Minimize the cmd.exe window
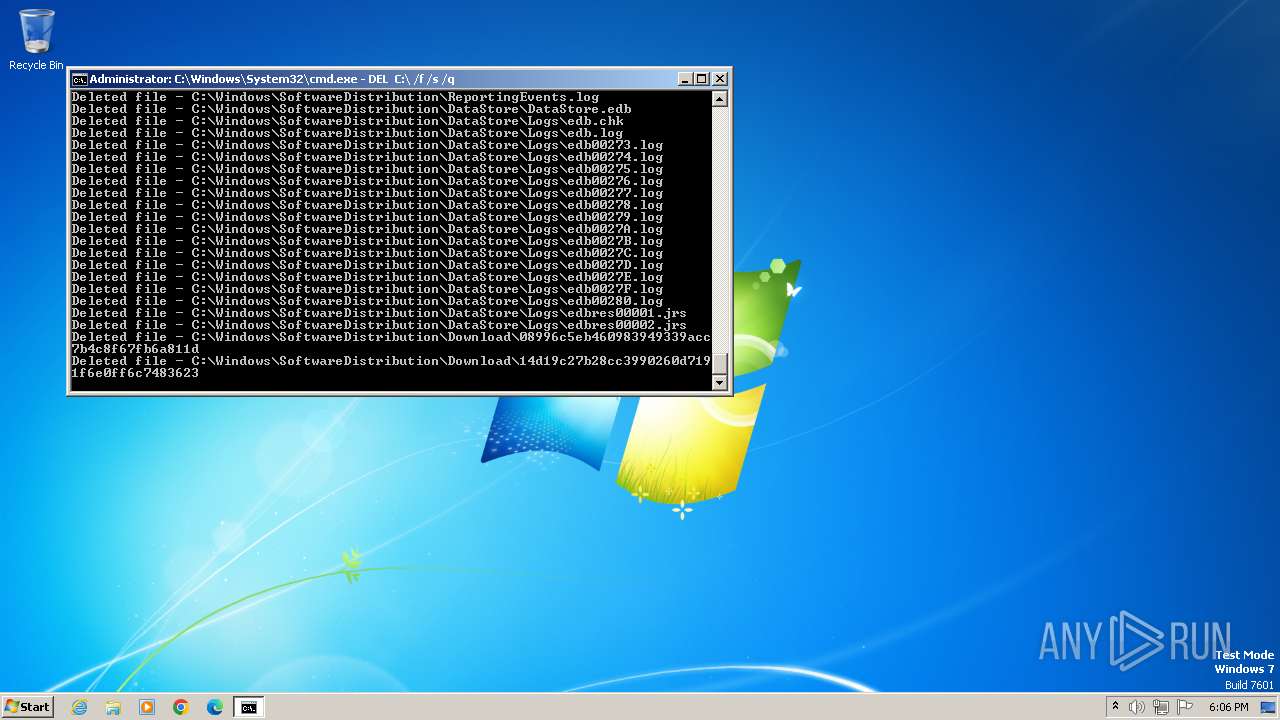Viewport: 1280px width, 720px height. [x=685, y=79]
